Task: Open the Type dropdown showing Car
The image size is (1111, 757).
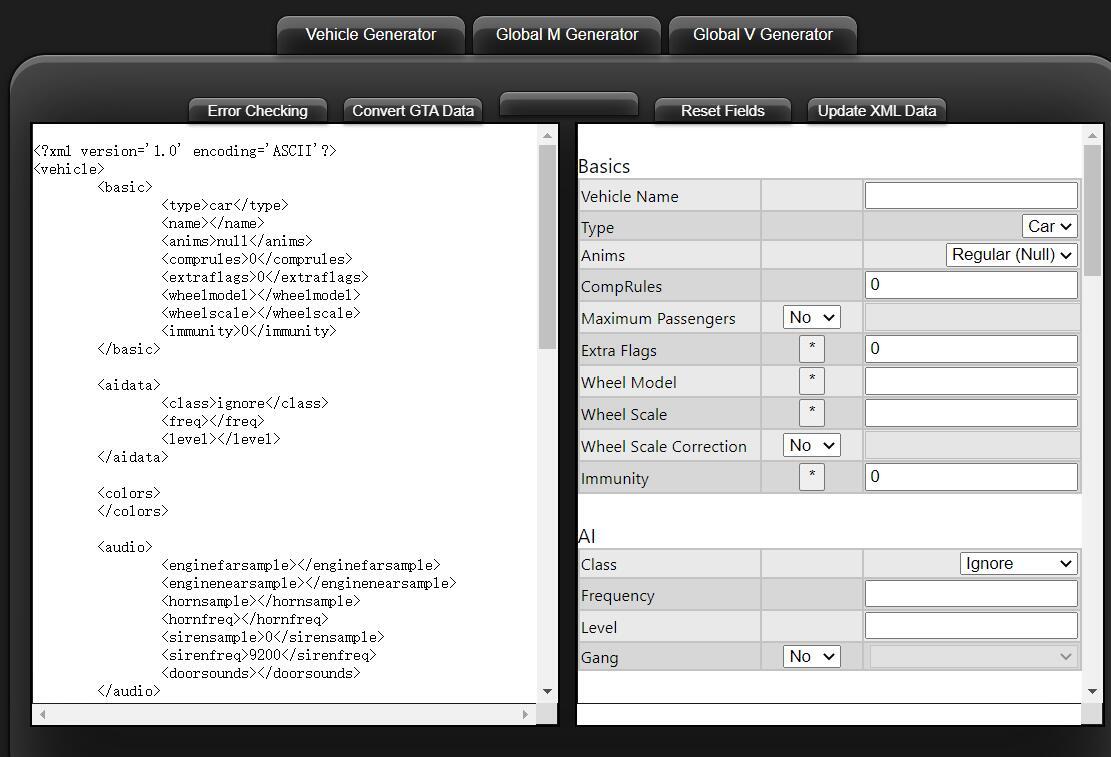Action: [1049, 226]
